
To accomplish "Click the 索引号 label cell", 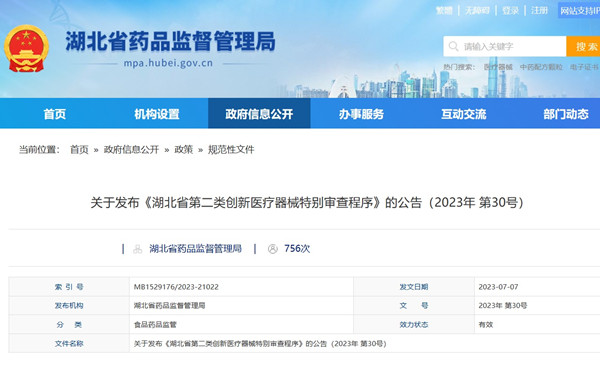I will [x=69, y=287].
